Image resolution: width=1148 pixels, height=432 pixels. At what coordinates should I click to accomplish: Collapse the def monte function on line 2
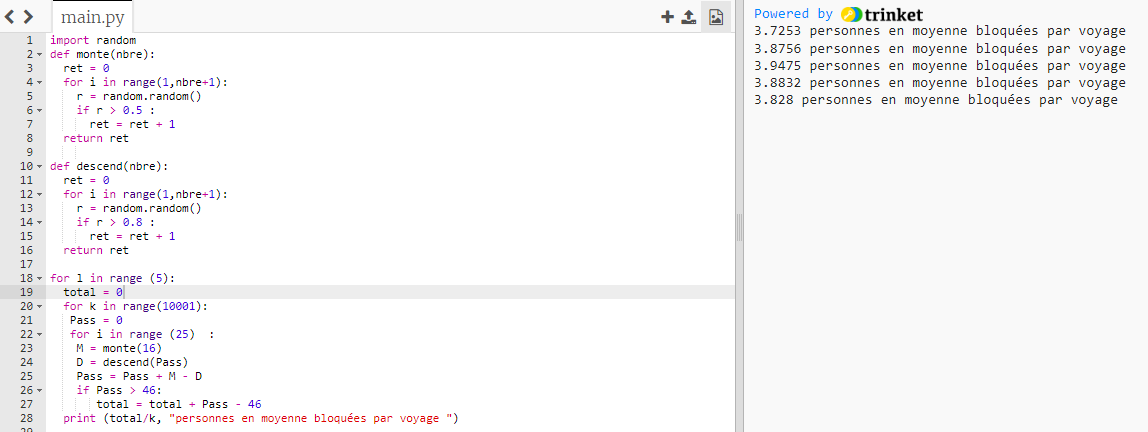coord(40,54)
